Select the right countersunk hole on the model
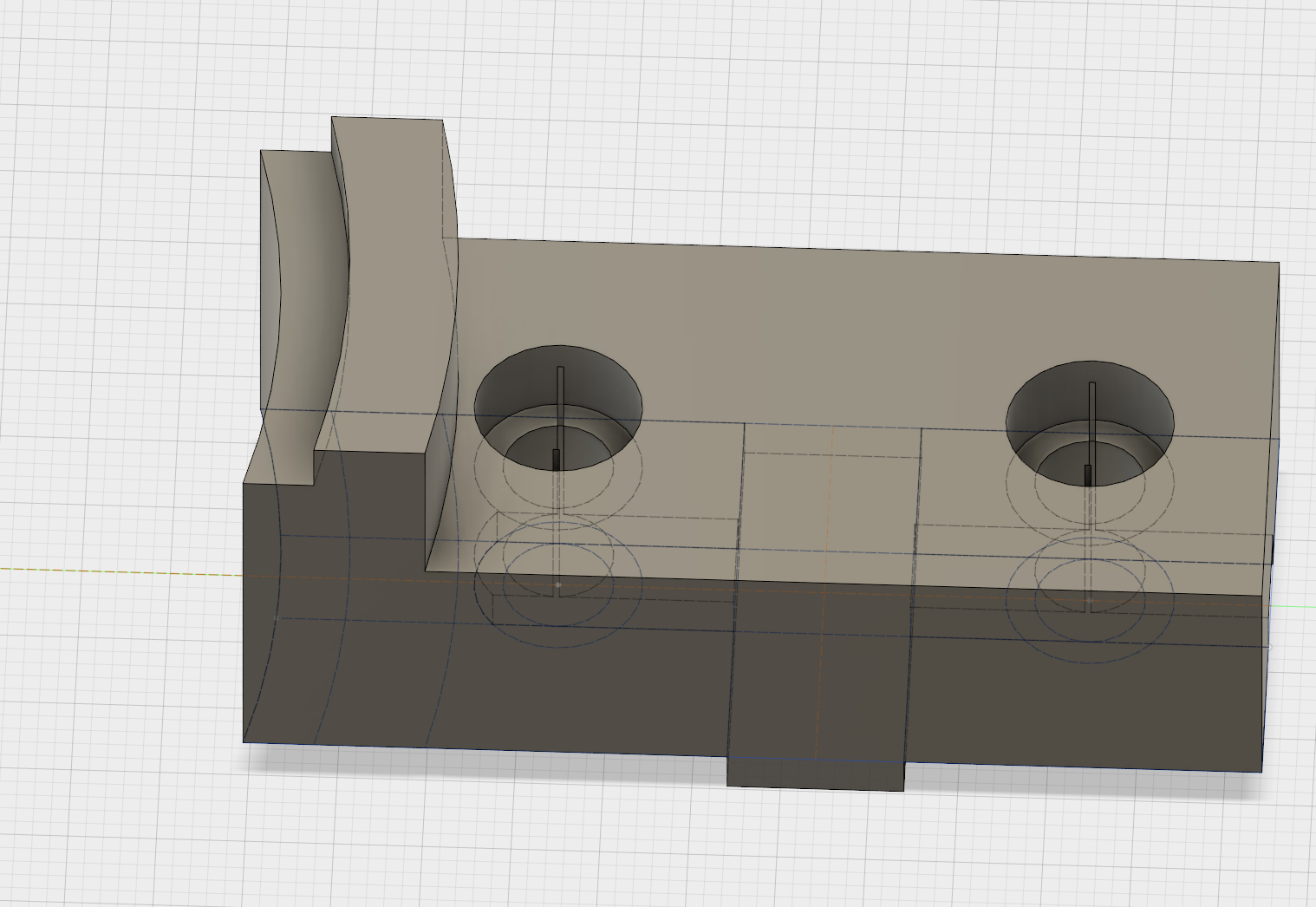The width and height of the screenshot is (1316, 907). coord(1090,423)
